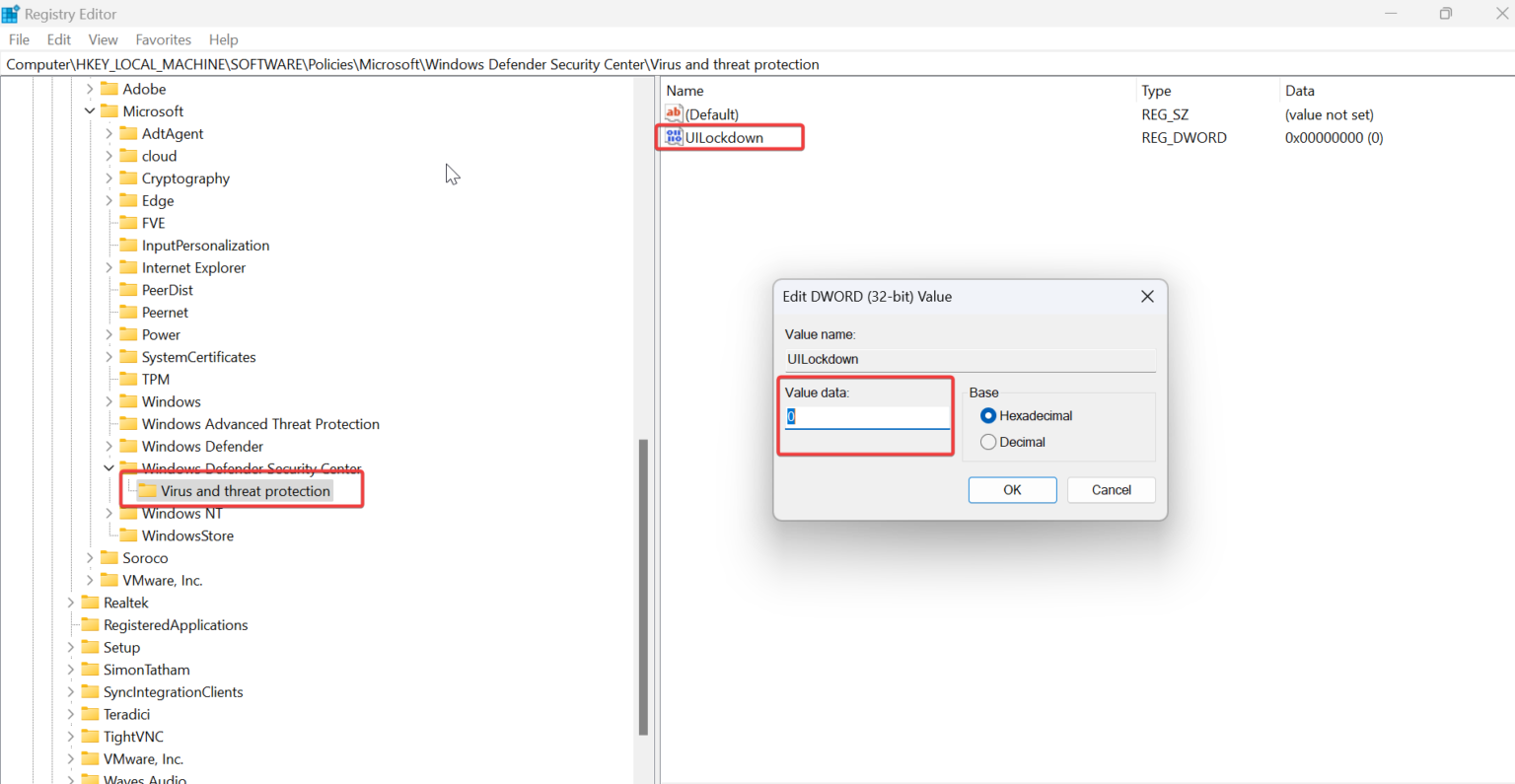The image size is (1515, 784).
Task: Click the Registry Editor title bar icon
Action: tap(11, 13)
